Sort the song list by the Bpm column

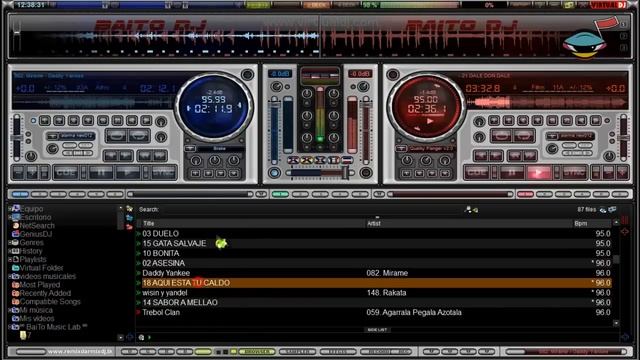point(592,223)
